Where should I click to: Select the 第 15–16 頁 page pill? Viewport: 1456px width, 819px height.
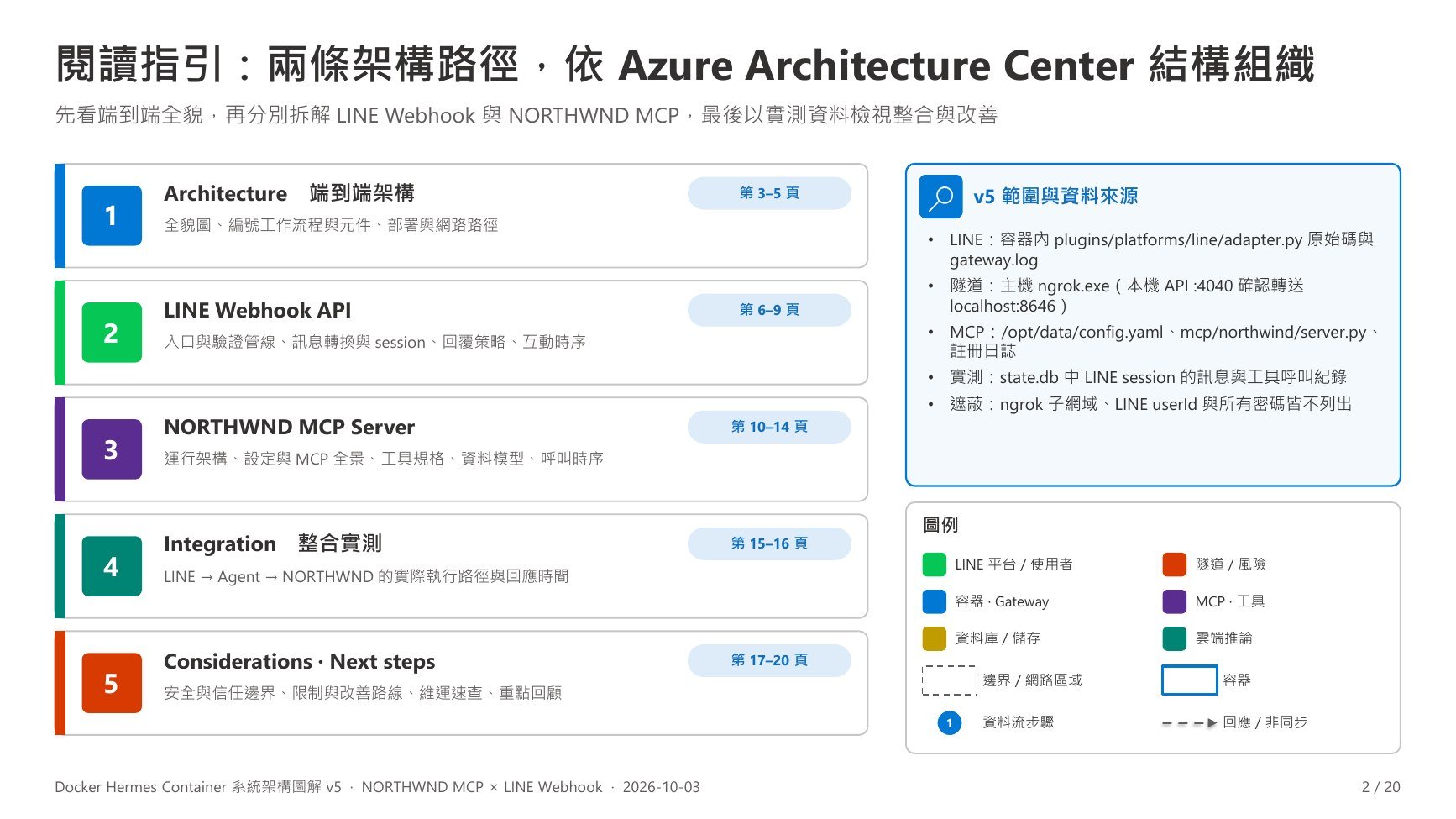coord(769,543)
